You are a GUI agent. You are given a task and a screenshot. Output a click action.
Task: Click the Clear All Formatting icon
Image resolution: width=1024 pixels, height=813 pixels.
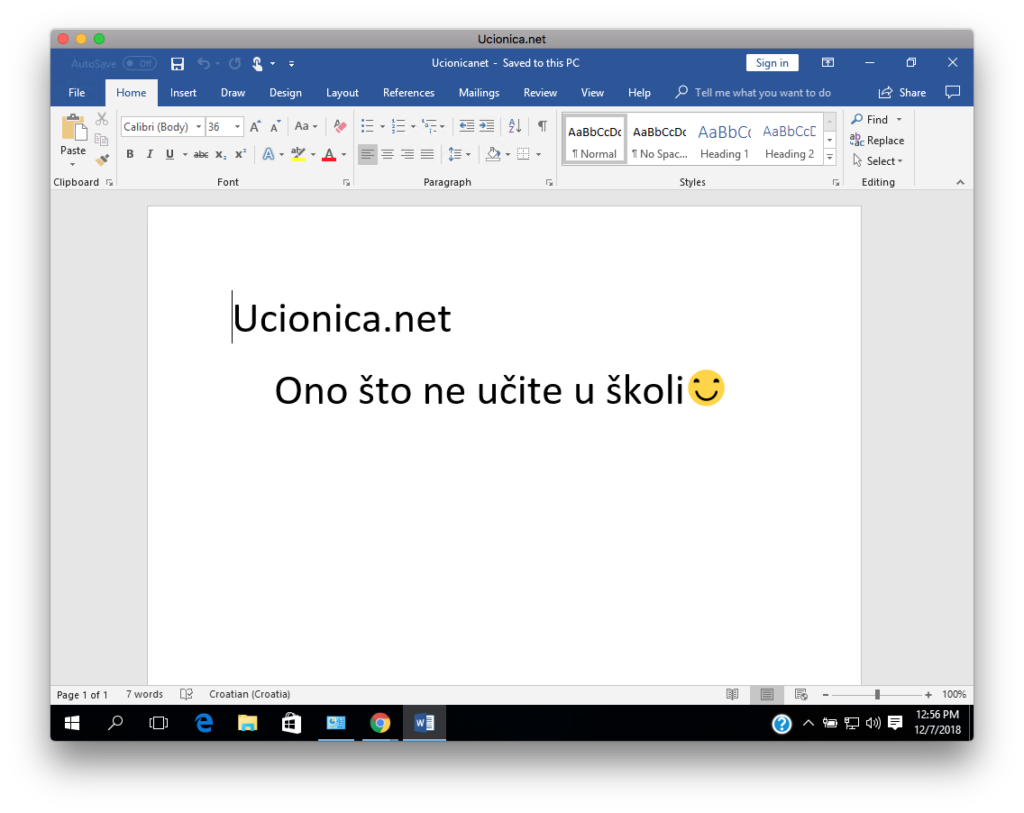(340, 126)
